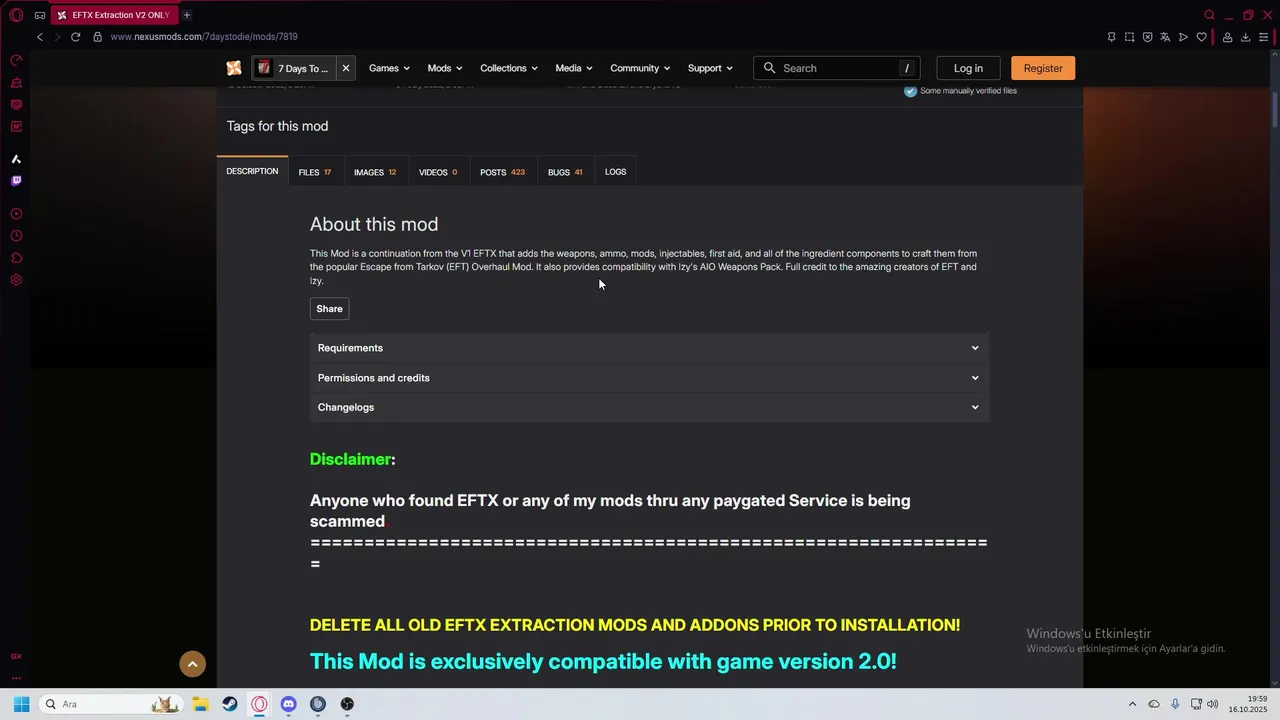This screenshot has width=1280, height=720.
Task: Open sidebar settings gear icon
Action: [x=16, y=280]
